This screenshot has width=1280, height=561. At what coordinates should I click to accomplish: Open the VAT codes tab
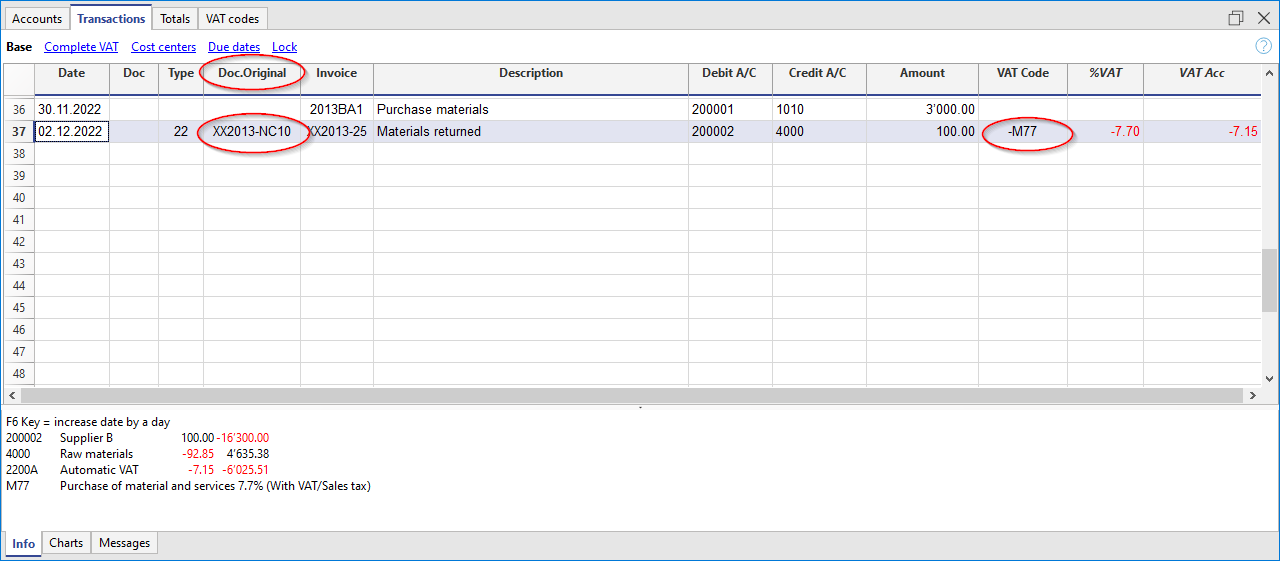point(232,18)
